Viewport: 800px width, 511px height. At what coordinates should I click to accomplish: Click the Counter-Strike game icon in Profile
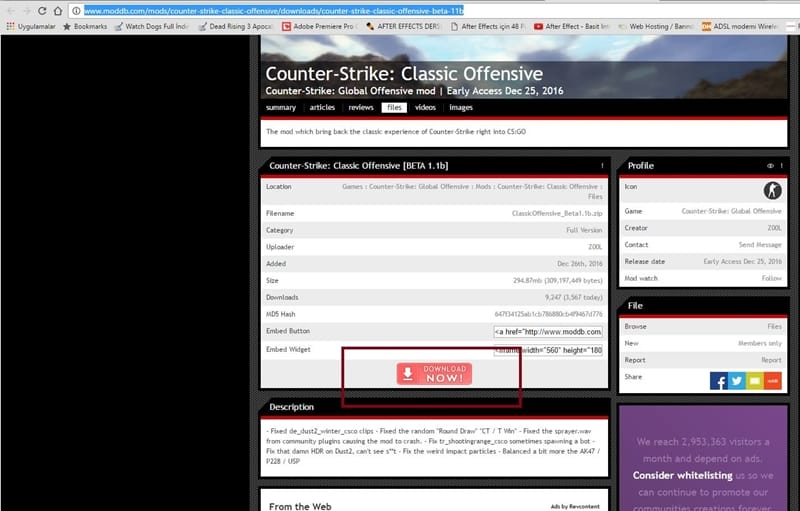(x=772, y=190)
